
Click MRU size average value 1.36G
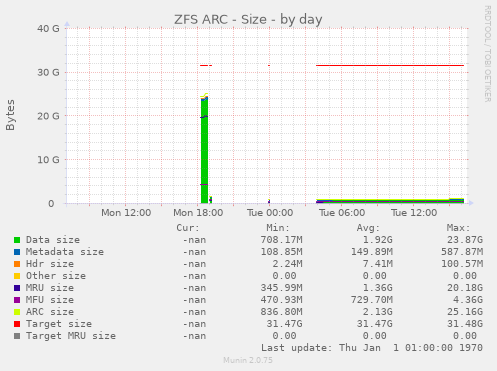click(377, 288)
